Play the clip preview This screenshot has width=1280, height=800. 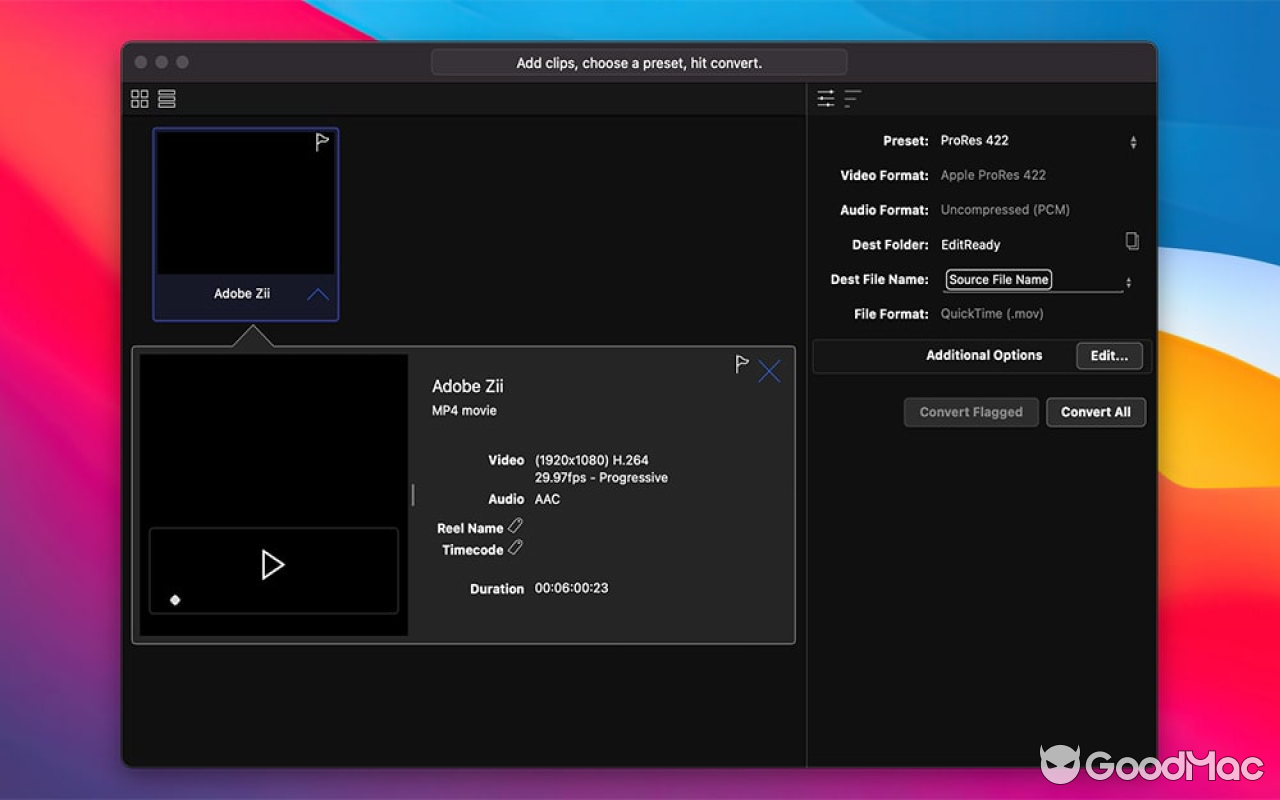[272, 563]
